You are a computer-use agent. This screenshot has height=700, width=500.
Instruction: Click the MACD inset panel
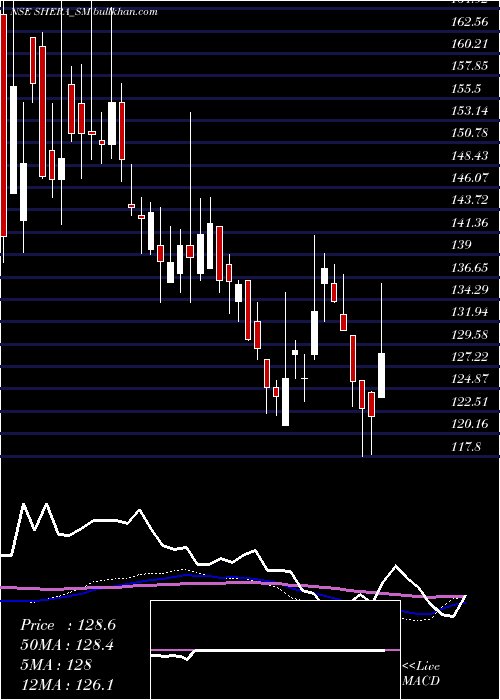[x=275, y=650]
